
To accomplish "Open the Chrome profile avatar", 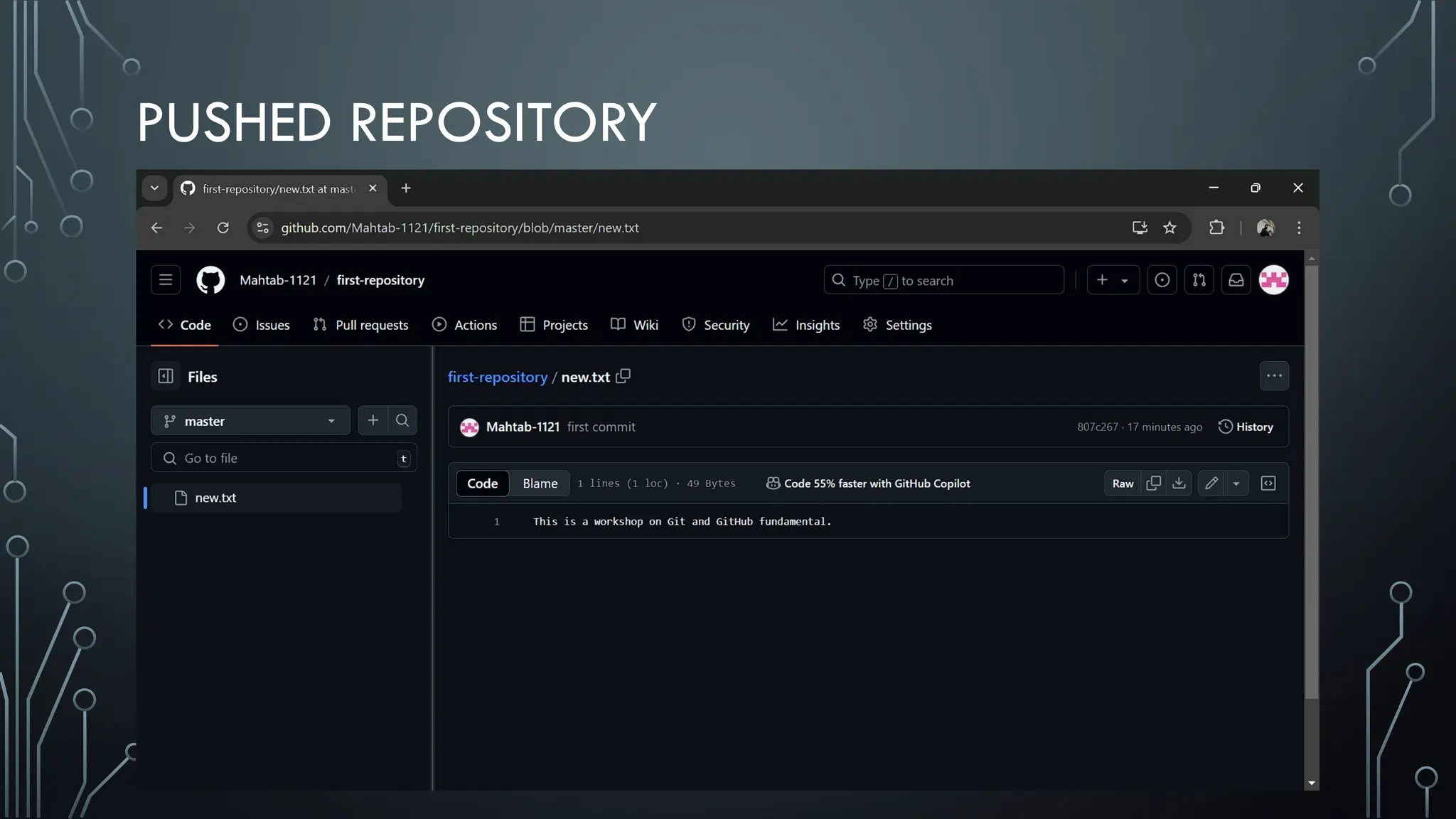I will (x=1265, y=227).
